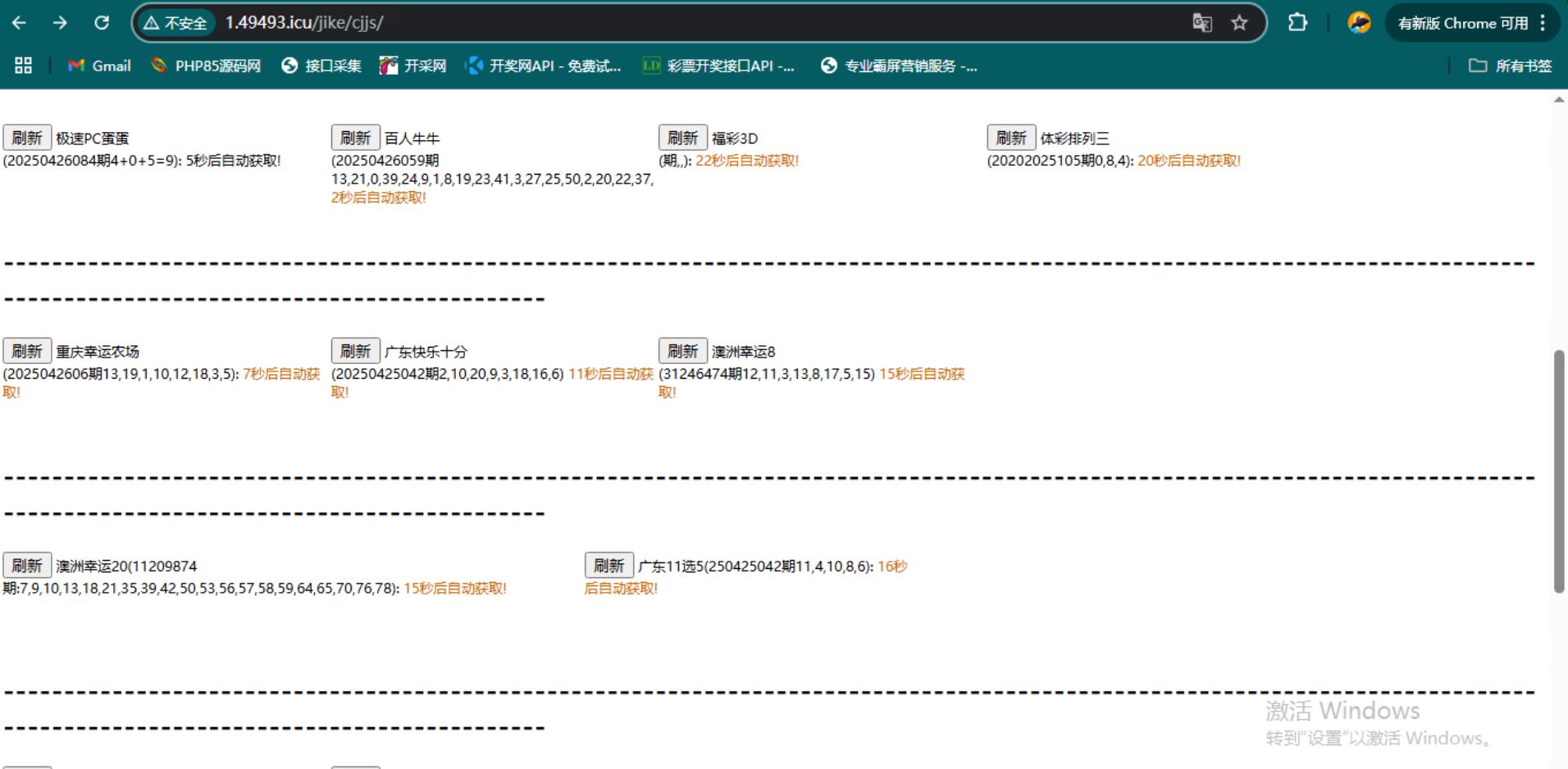Image resolution: width=1568 pixels, height=769 pixels.
Task: Open the 开采网 bookmark
Action: 413,66
